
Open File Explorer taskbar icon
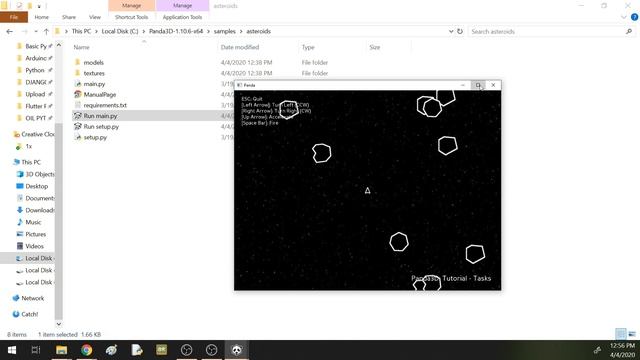point(61,350)
